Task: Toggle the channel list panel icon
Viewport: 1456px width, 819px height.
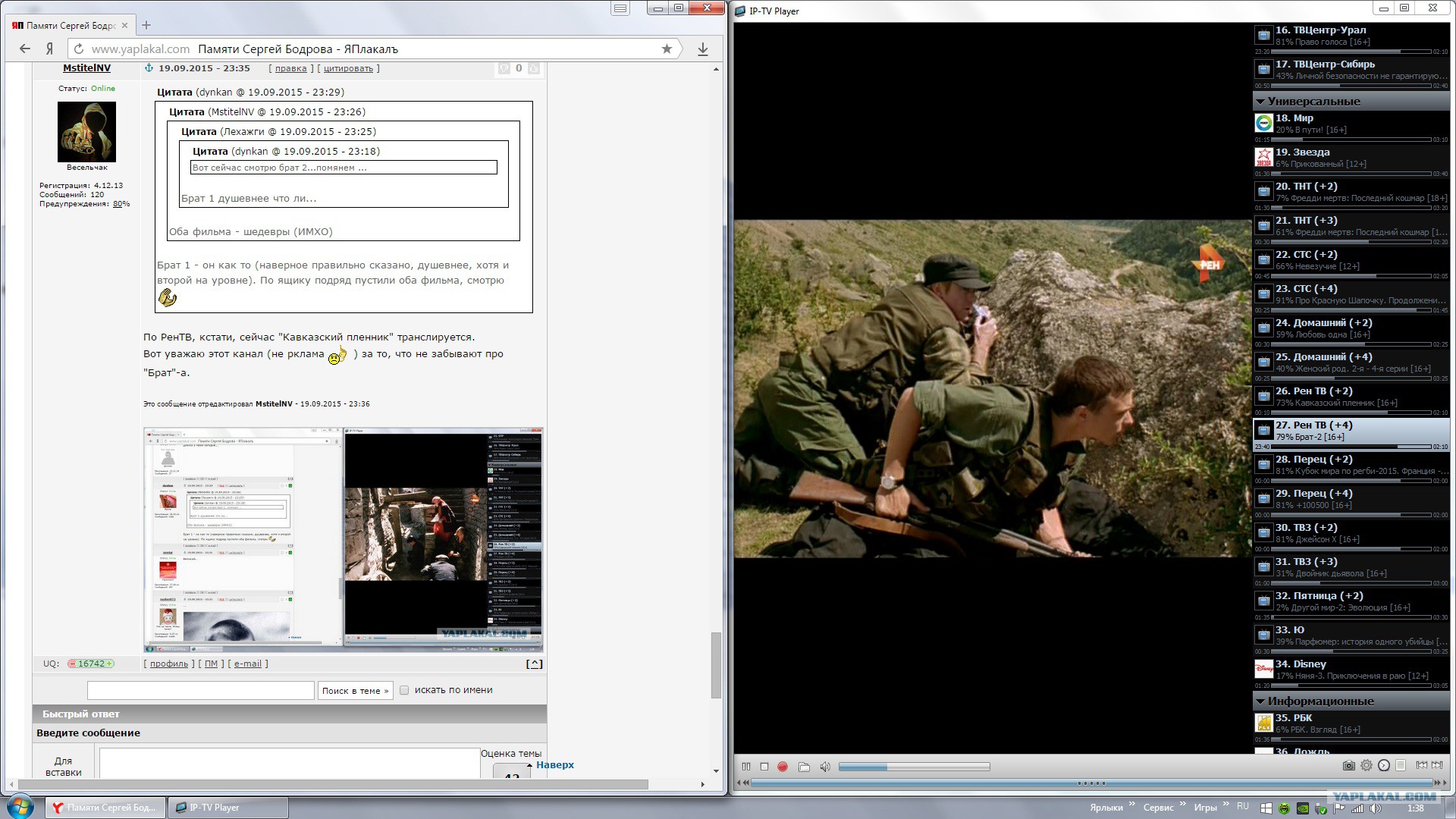Action: [x=1401, y=766]
